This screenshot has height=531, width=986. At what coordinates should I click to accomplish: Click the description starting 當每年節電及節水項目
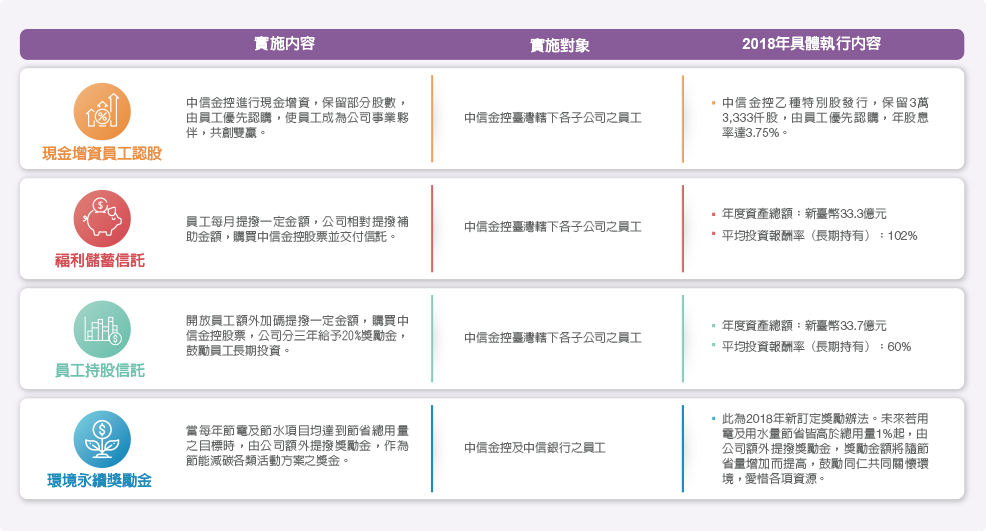tap(297, 445)
